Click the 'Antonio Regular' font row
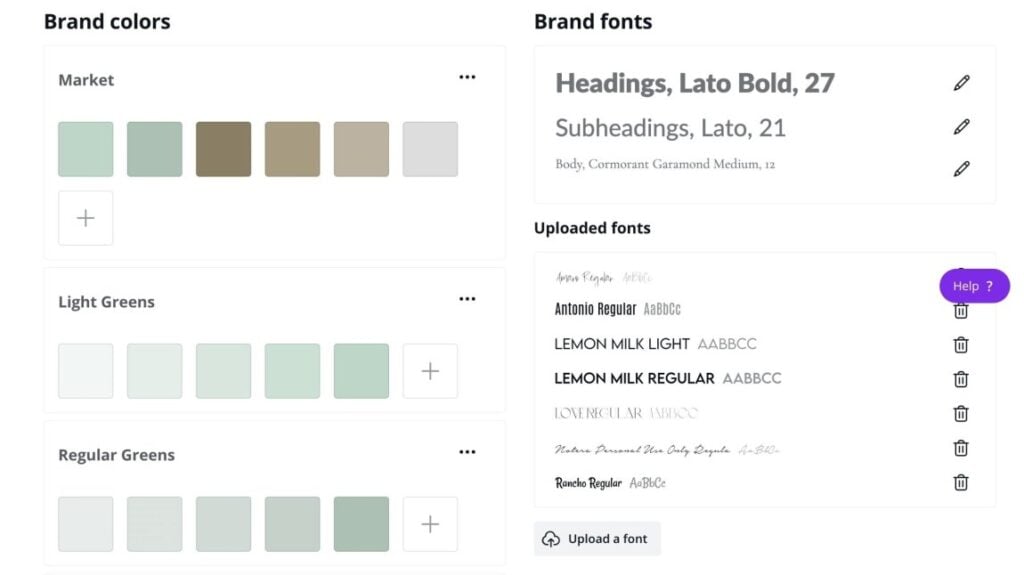The image size is (1024, 575). point(618,309)
